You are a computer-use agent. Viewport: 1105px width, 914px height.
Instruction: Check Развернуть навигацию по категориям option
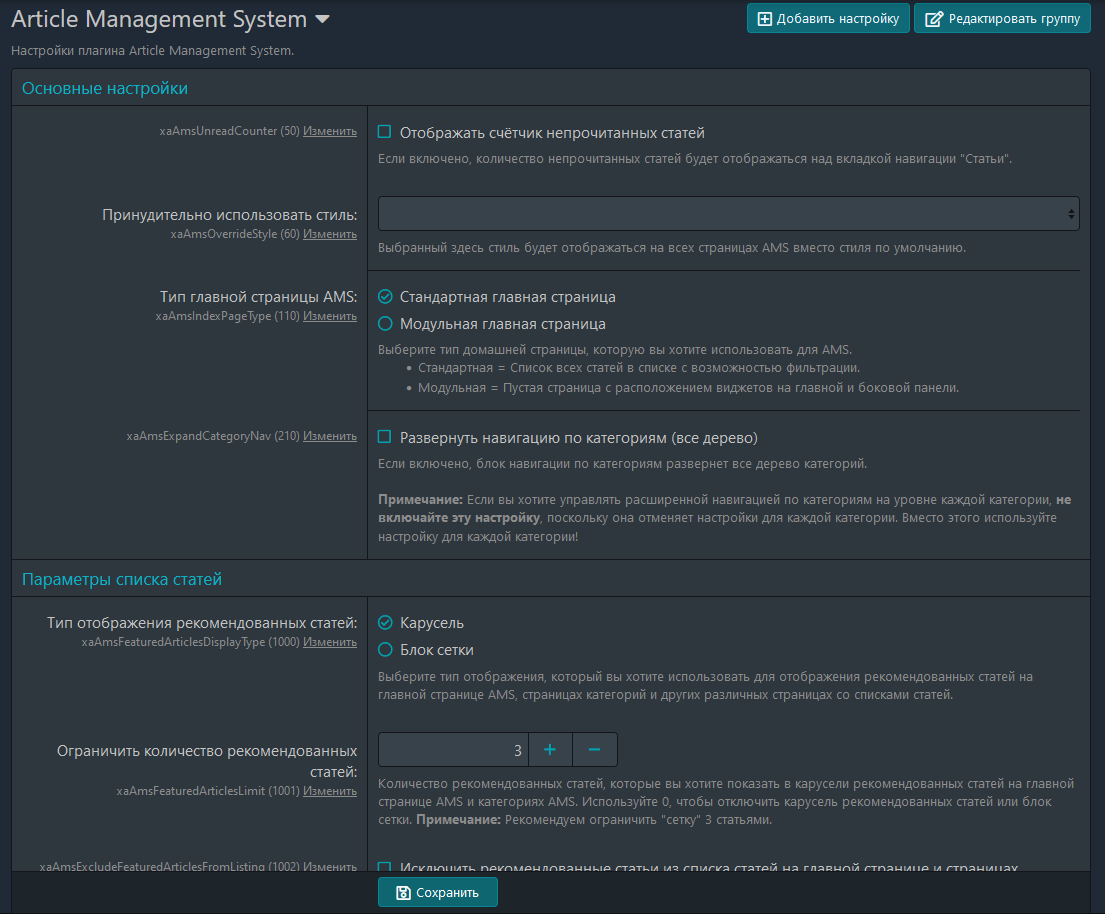coord(385,437)
